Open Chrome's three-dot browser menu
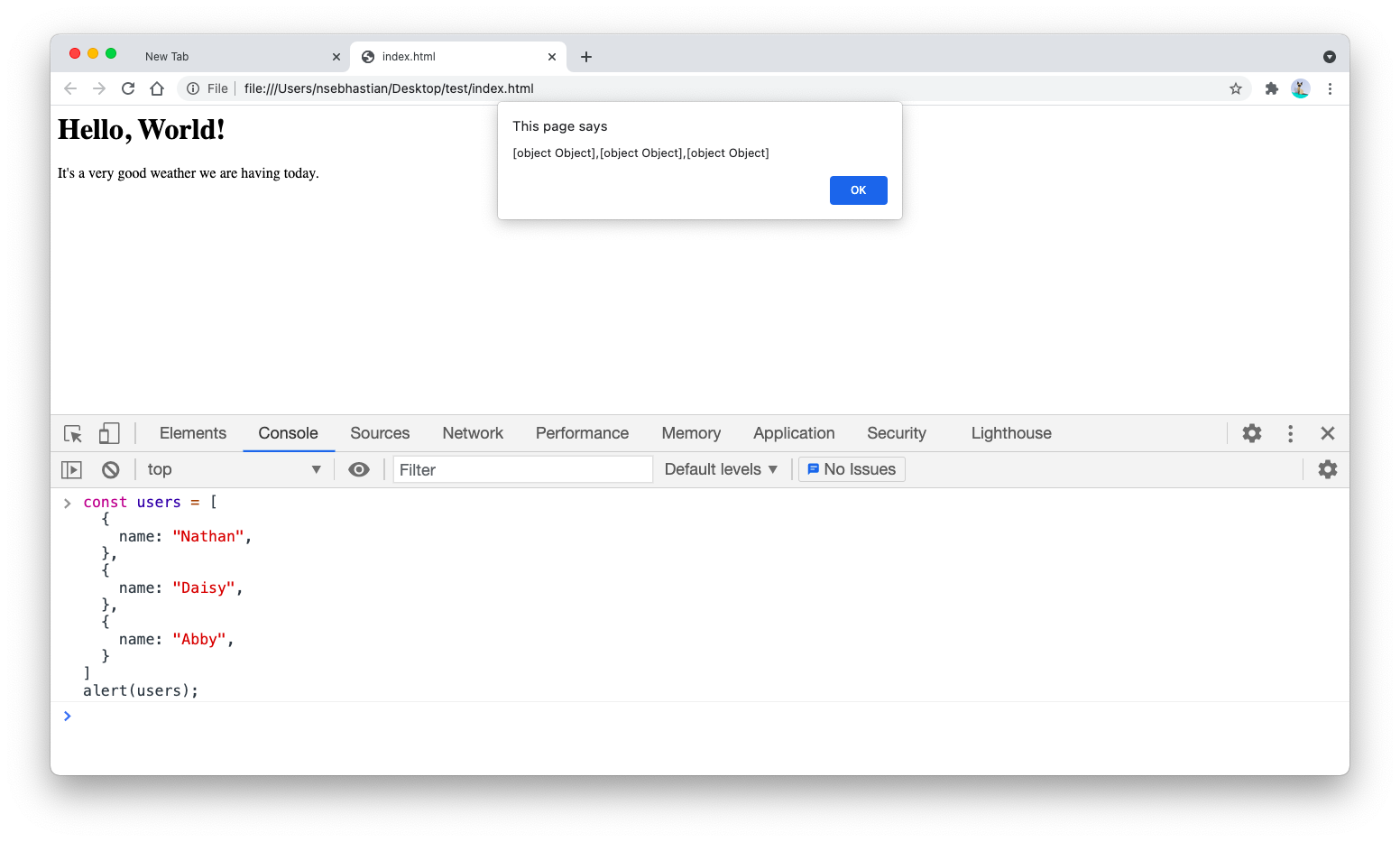The width and height of the screenshot is (1400, 842). pyautogui.click(x=1330, y=88)
